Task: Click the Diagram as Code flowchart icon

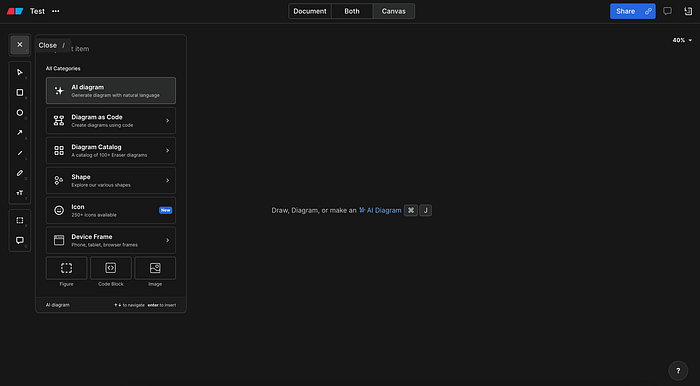Action: [x=59, y=120]
